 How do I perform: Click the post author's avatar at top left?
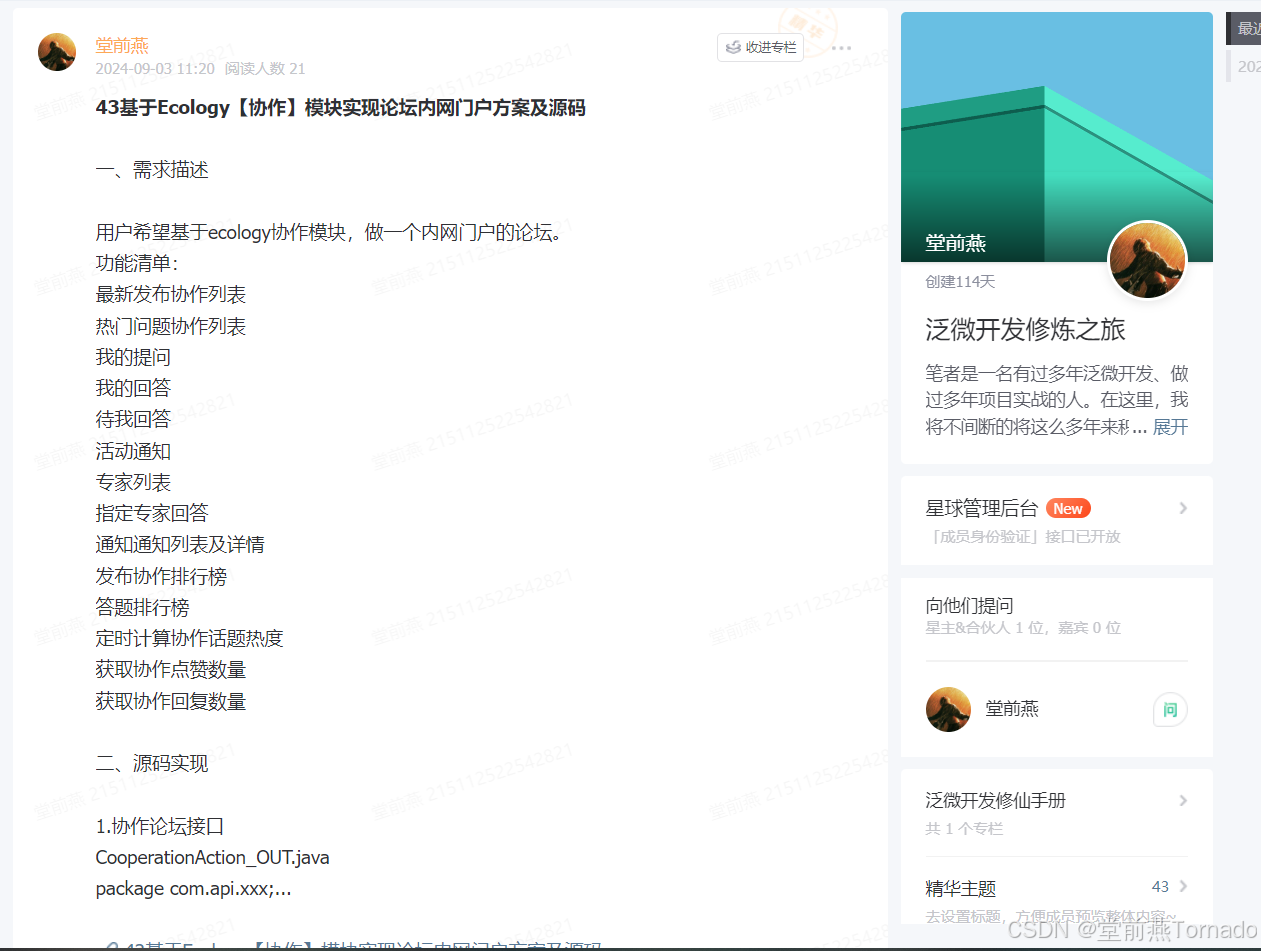57,52
